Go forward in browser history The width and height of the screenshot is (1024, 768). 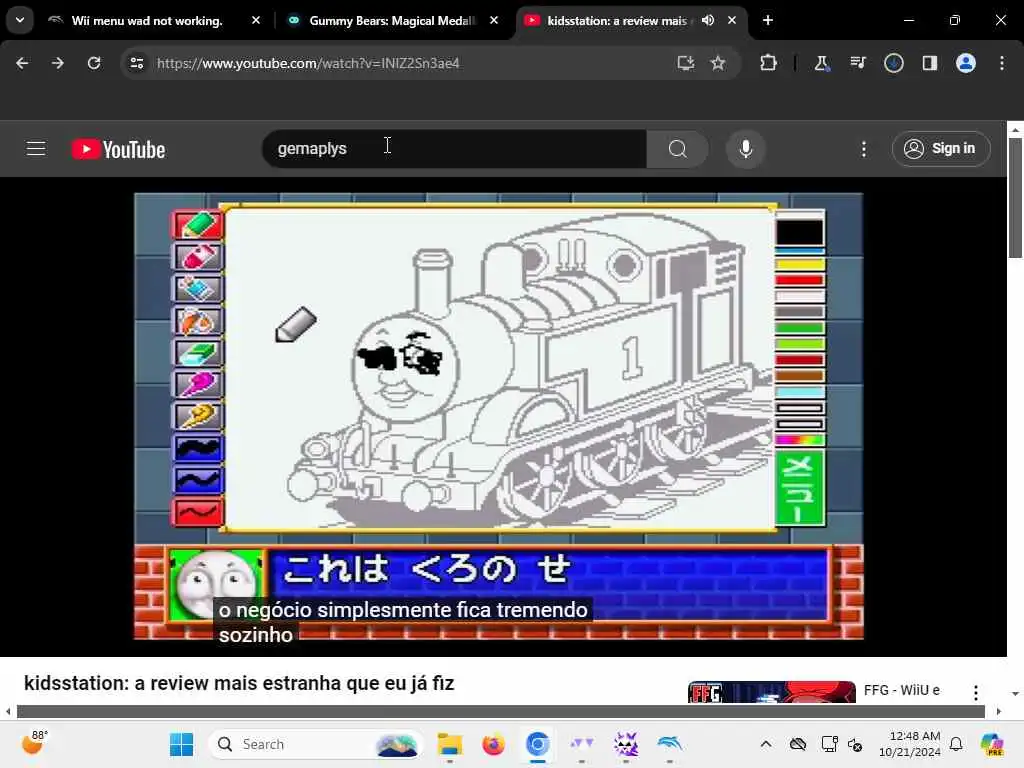tap(57, 63)
